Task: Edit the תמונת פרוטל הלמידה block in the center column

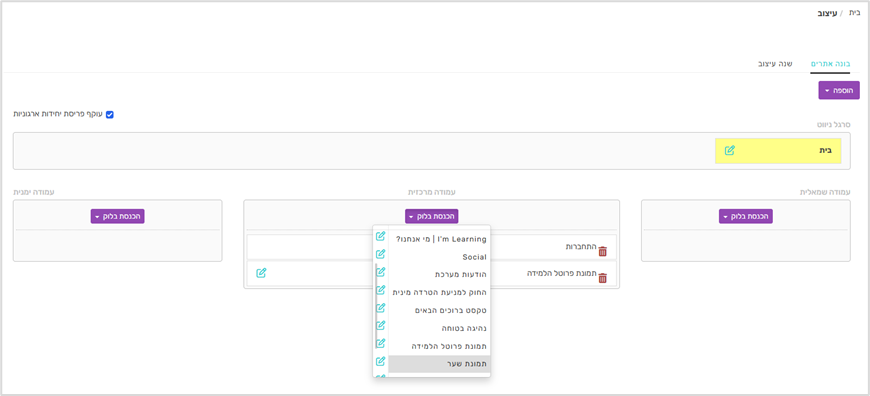Action: (x=261, y=273)
